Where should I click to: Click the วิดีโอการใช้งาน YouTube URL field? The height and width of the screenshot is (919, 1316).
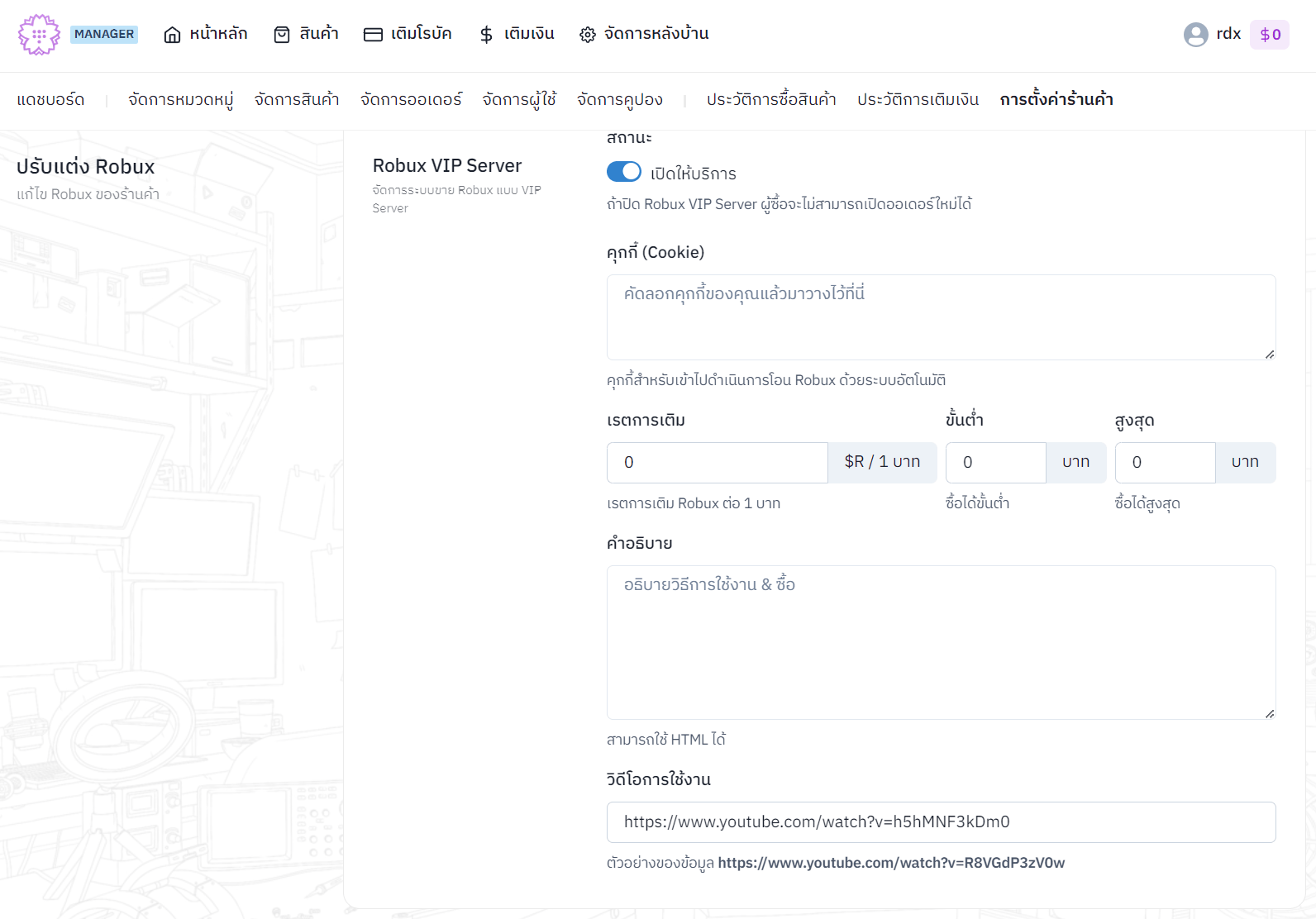coord(940,822)
